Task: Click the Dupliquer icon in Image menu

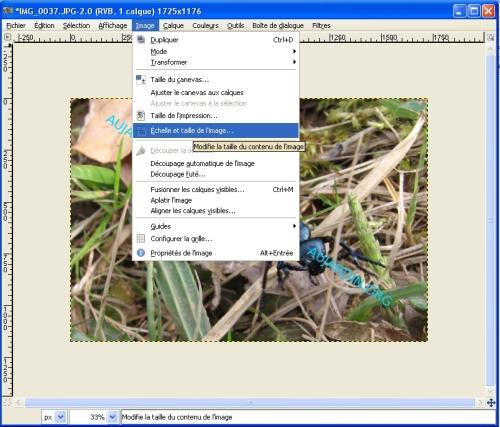Action: click(x=141, y=40)
